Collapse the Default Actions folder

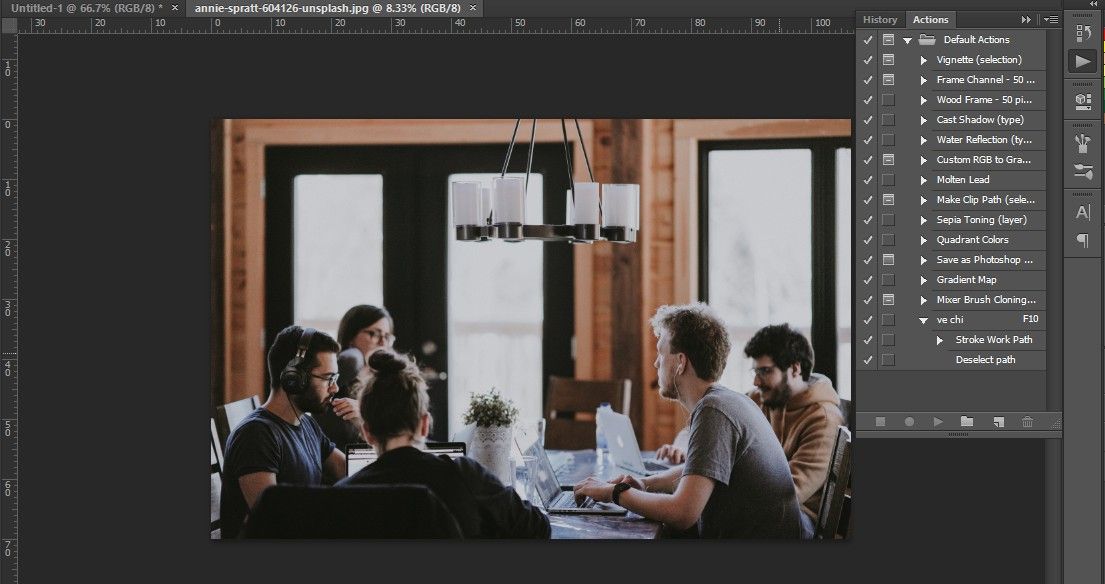907,40
